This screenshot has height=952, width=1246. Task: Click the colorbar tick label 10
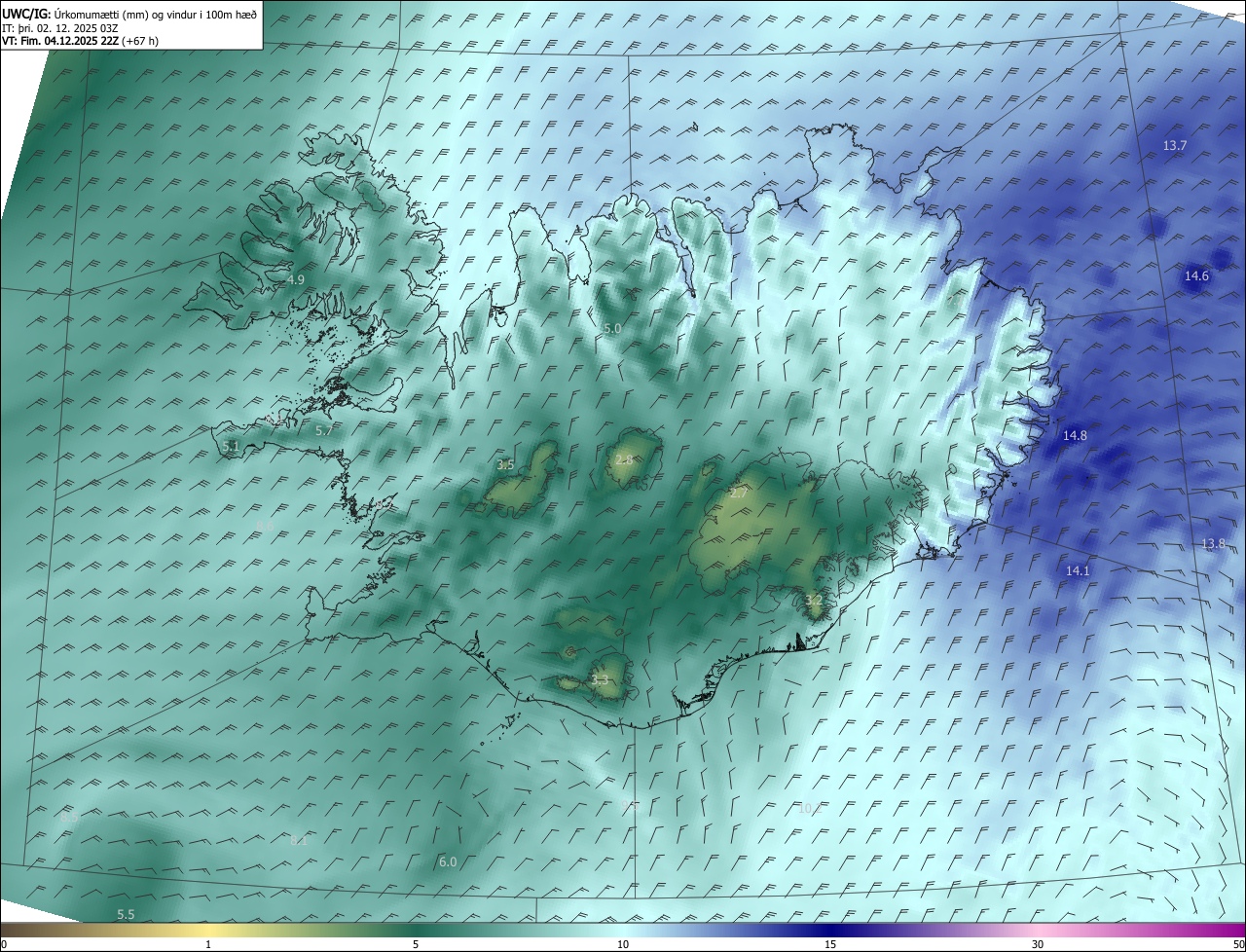623,944
